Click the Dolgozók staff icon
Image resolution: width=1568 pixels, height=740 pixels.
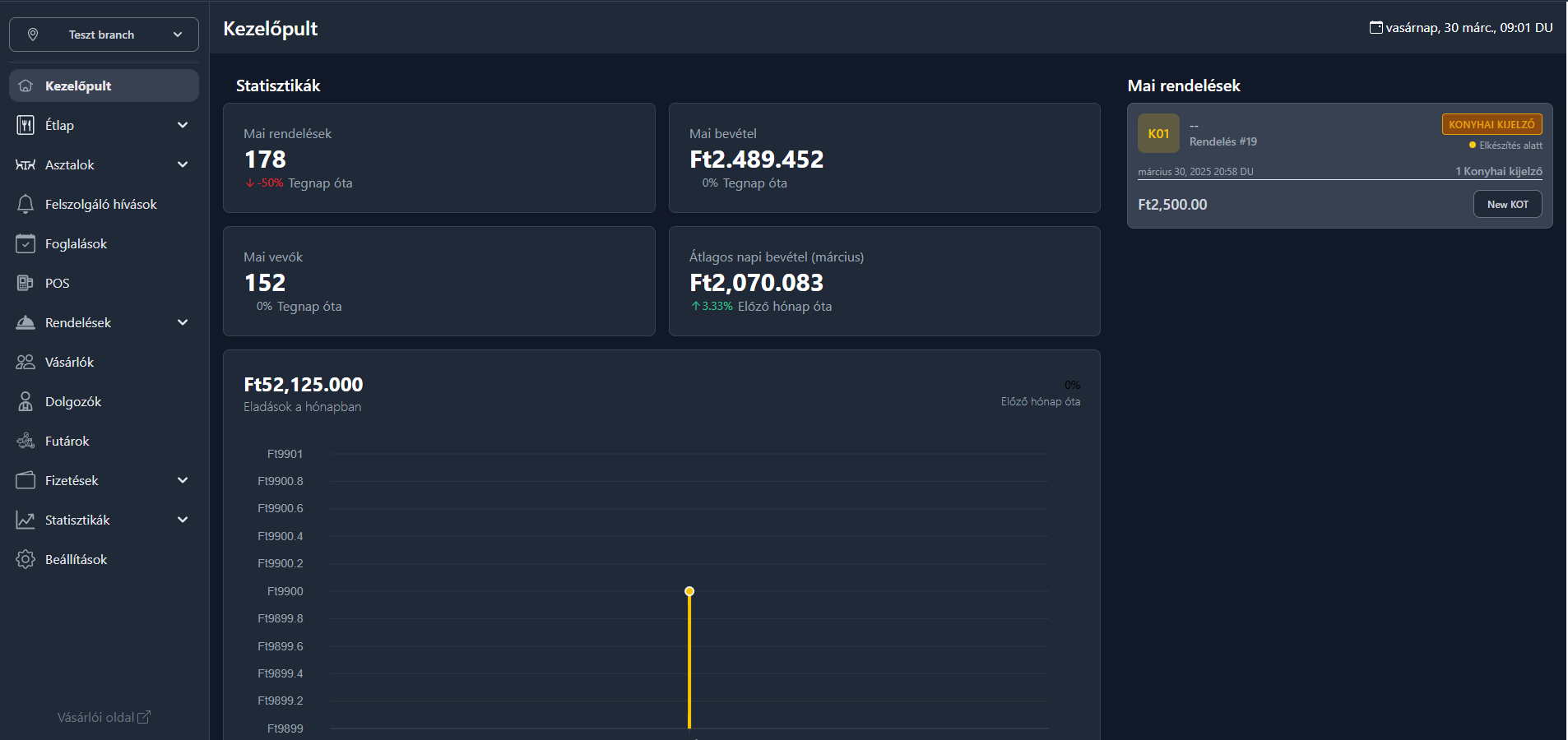(26, 401)
